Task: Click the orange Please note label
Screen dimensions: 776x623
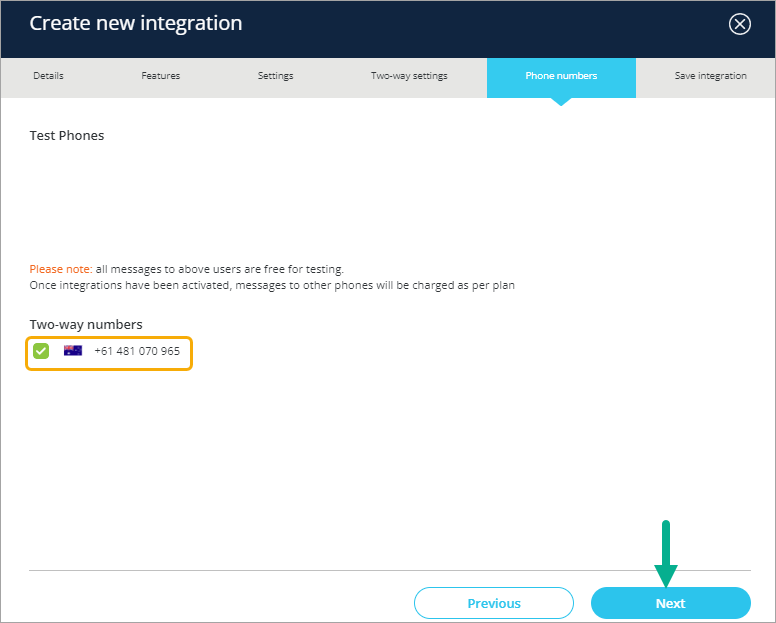Action: pyautogui.click(x=61, y=269)
